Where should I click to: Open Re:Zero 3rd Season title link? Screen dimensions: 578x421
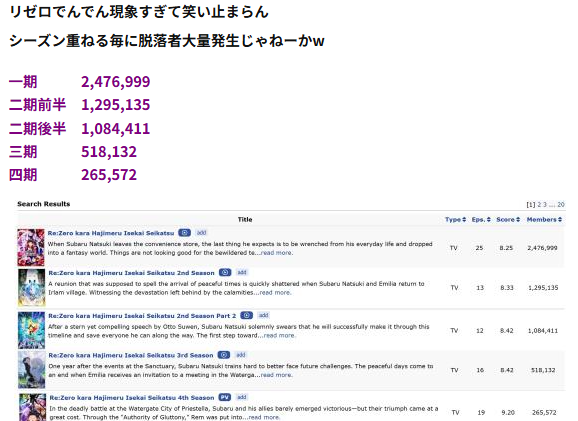(x=131, y=355)
